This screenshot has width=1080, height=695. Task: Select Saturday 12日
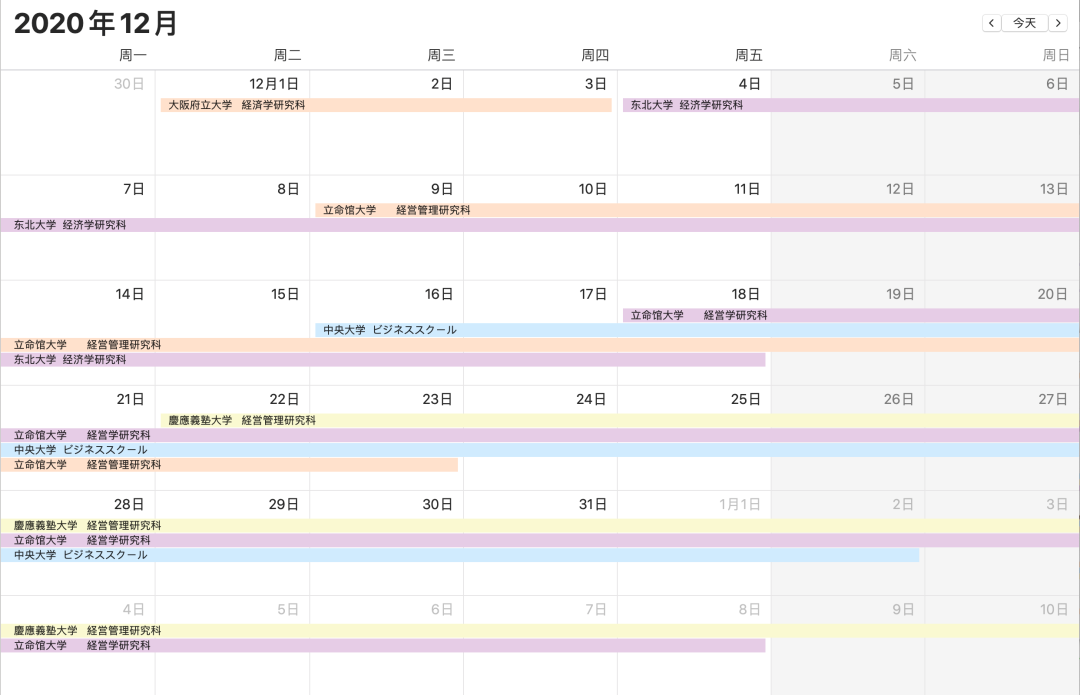pyautogui.click(x=900, y=189)
